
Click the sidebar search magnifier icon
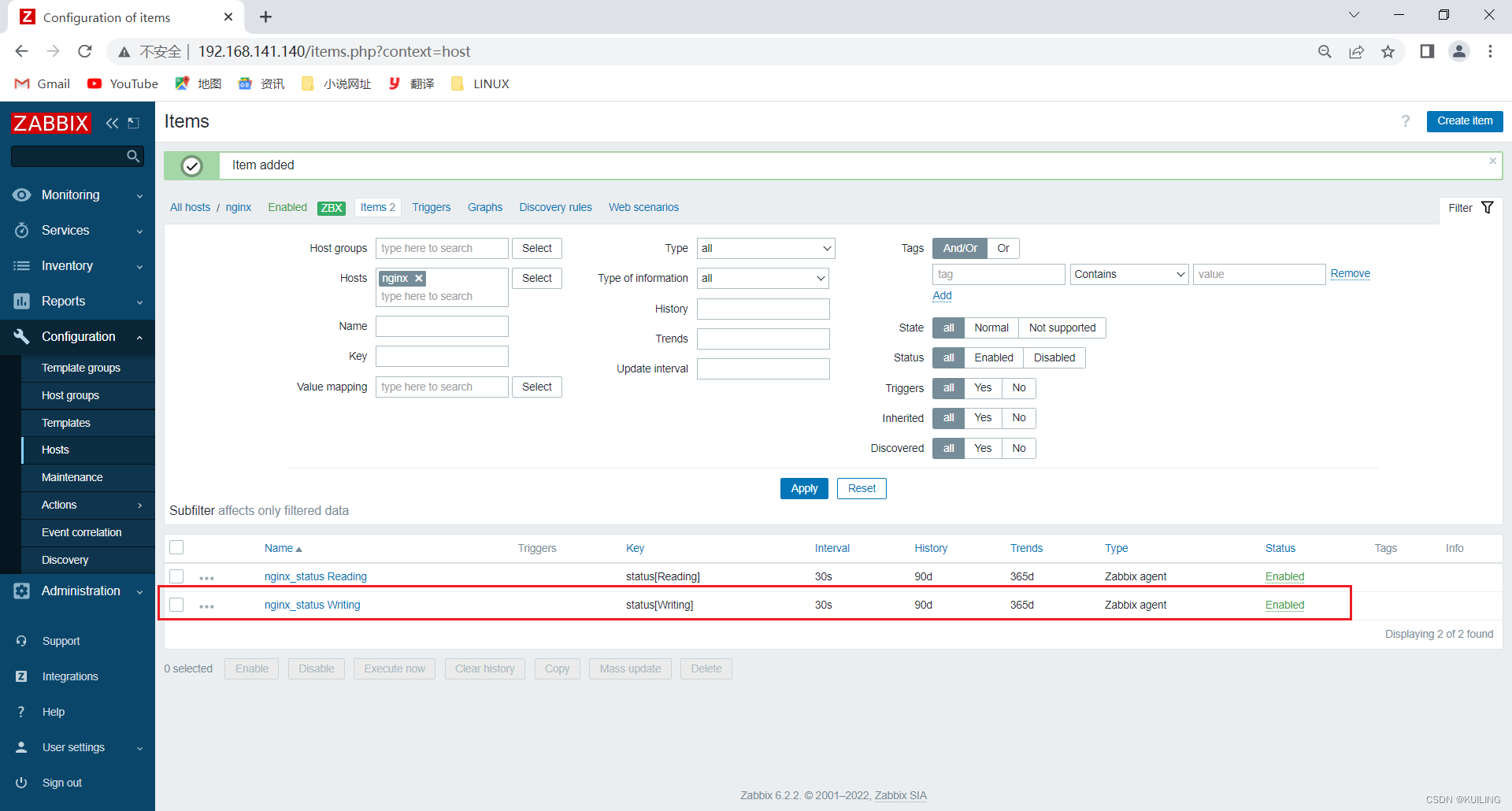133,156
